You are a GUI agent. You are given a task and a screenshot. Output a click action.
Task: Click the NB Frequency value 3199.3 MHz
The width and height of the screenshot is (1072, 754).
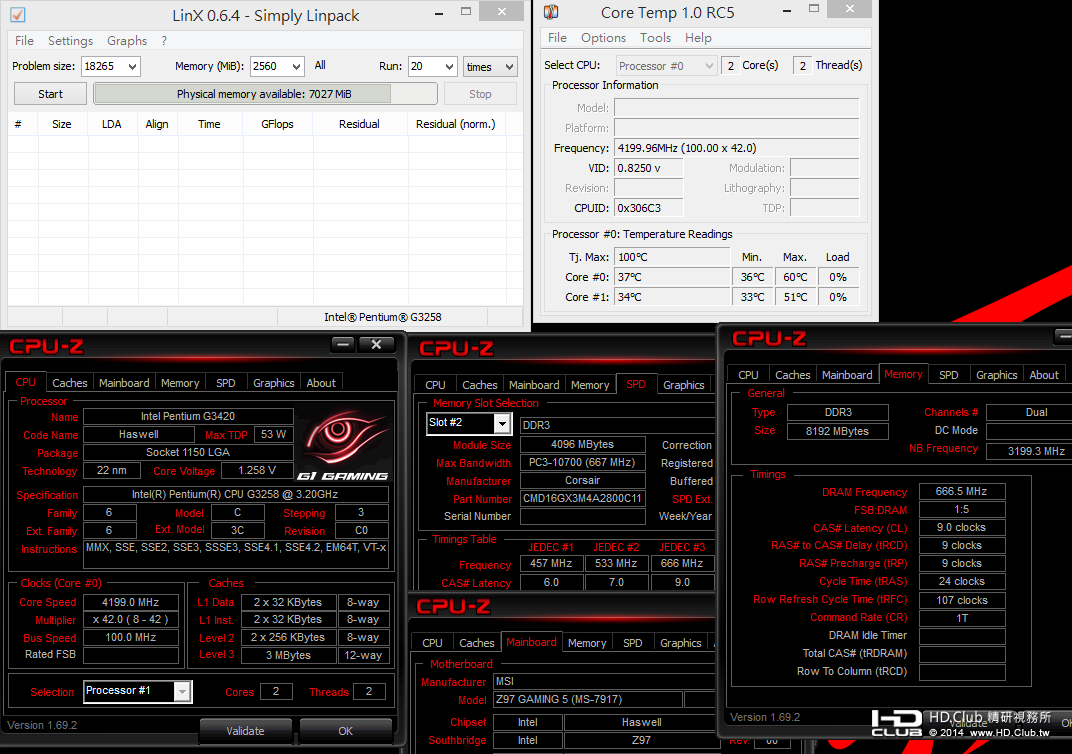click(1030, 450)
